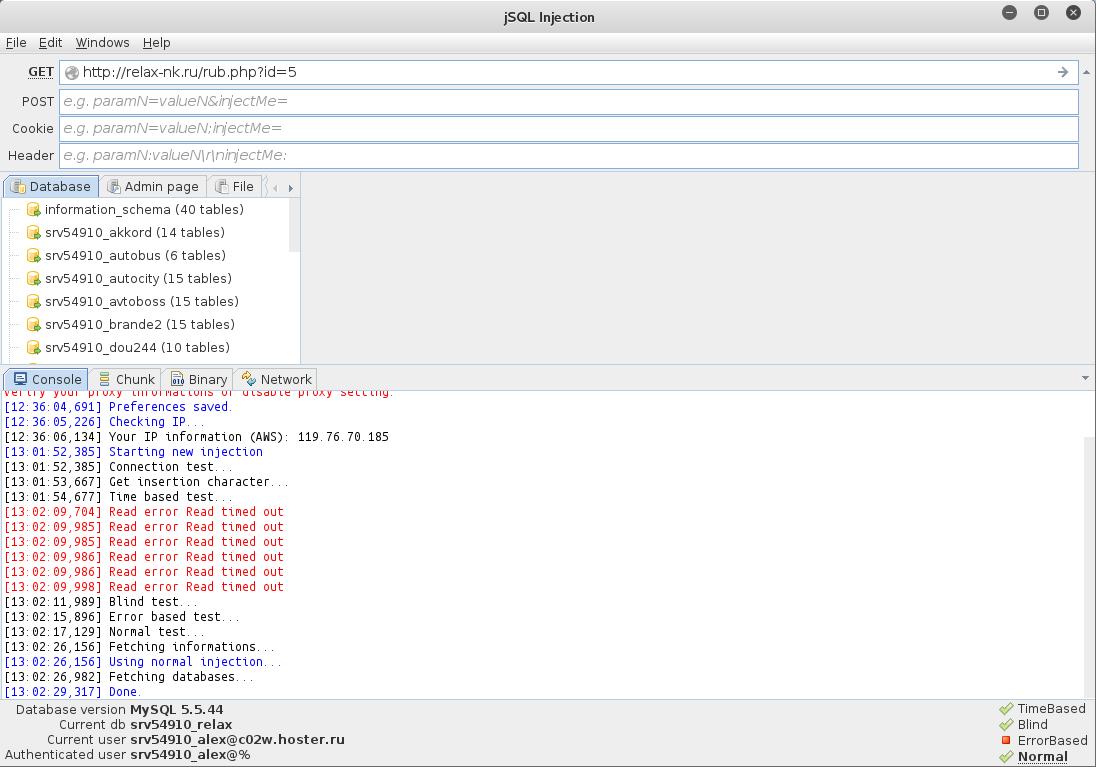Click the red square beside ErrorBased
Screen dimensions: 1096x767
point(1006,741)
